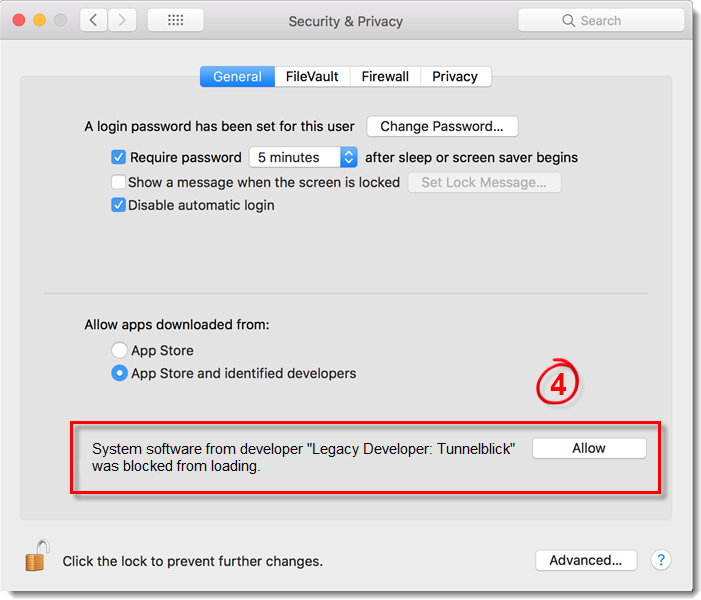Select the App Store radio option
Screen dimensions: 701x600
tap(119, 350)
